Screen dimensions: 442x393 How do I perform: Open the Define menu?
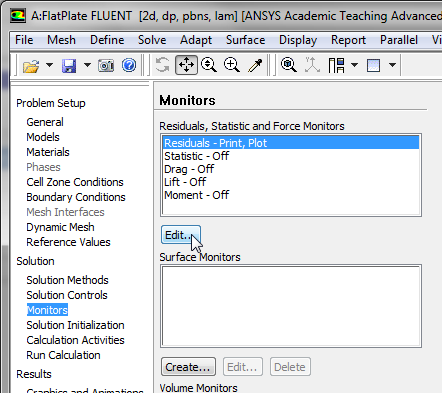pyautogui.click(x=107, y=40)
